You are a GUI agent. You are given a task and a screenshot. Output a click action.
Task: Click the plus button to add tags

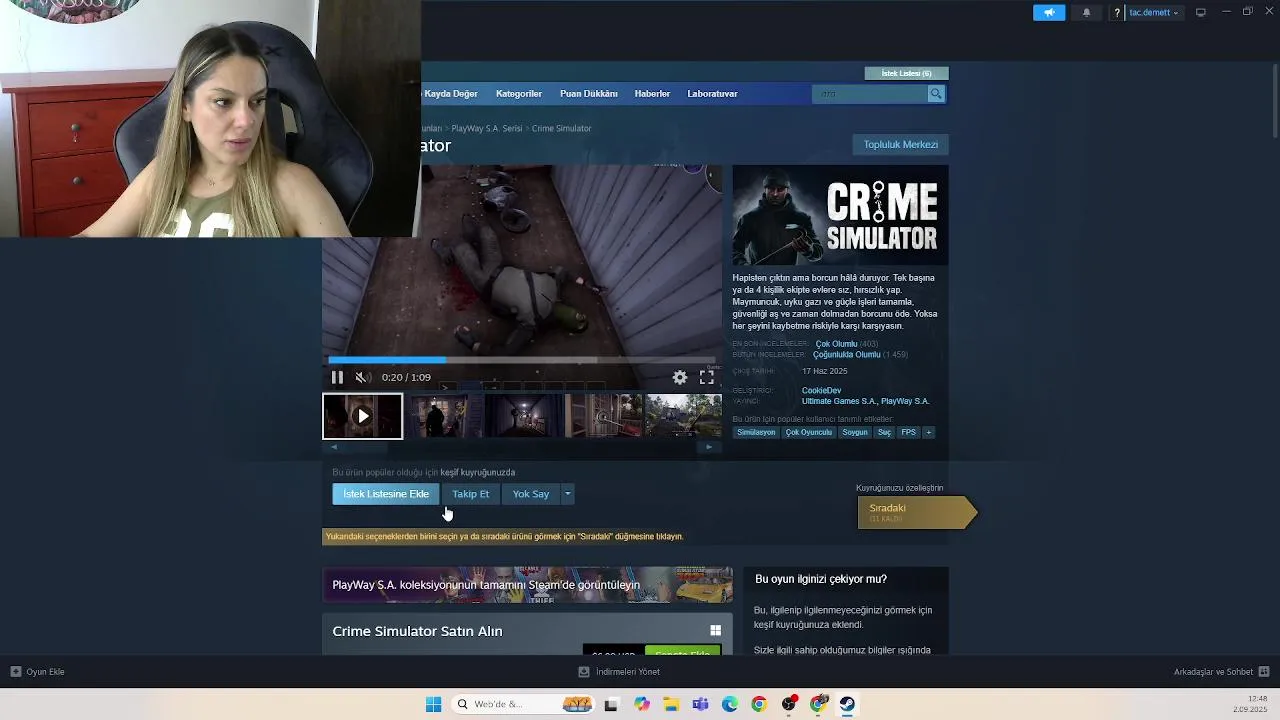(x=929, y=433)
